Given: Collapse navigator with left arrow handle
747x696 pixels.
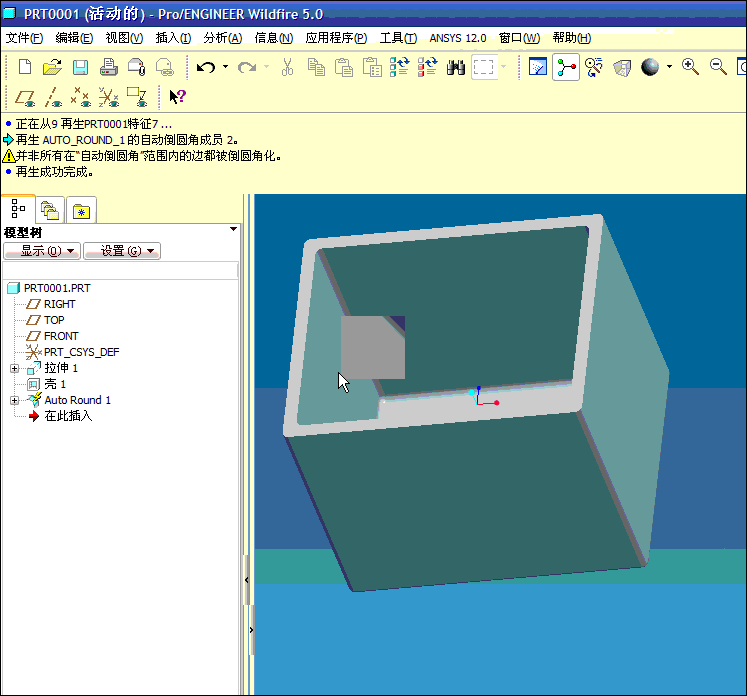Looking at the screenshot, I should pyautogui.click(x=246, y=580).
